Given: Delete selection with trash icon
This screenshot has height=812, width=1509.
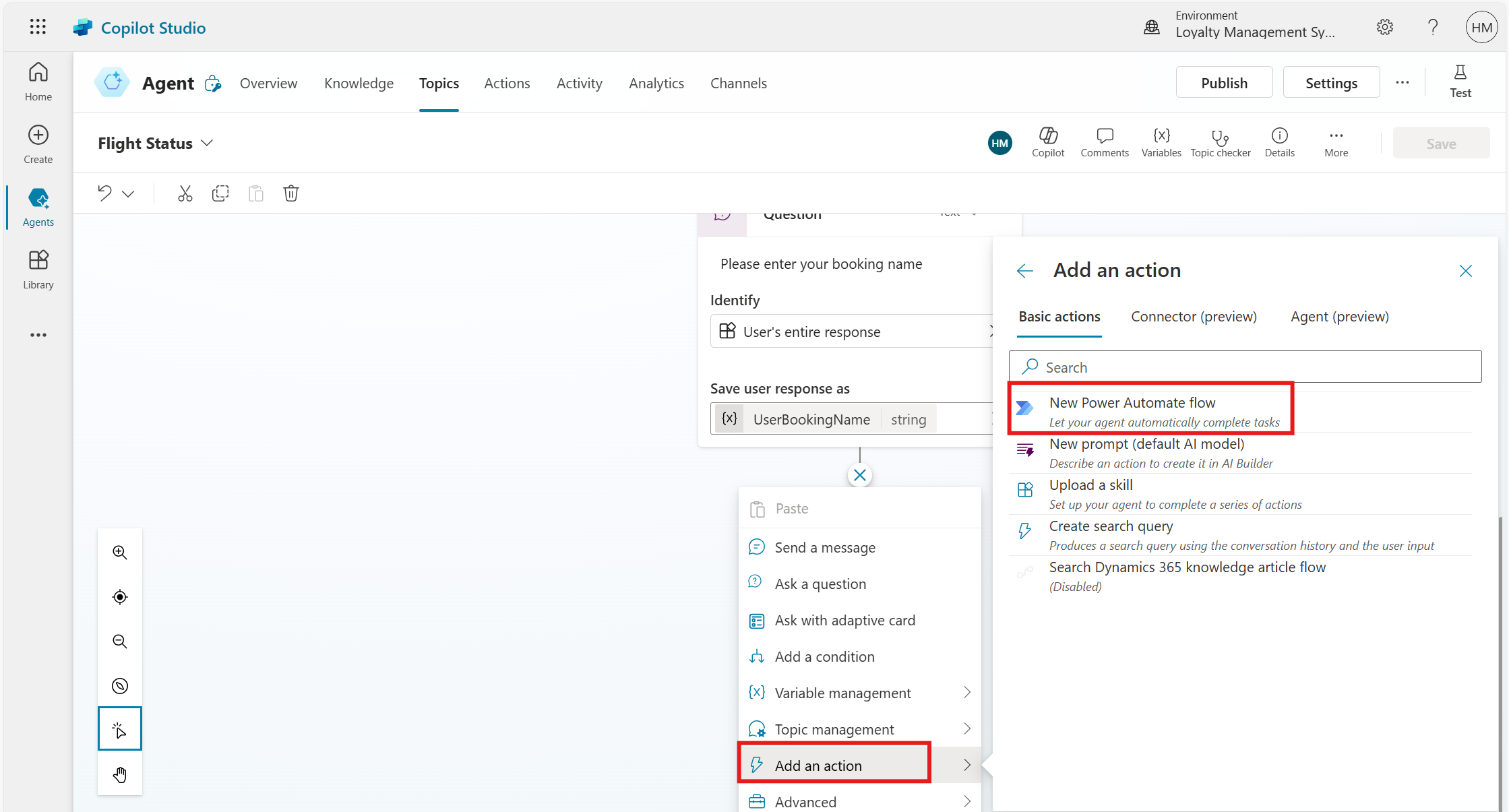Looking at the screenshot, I should pos(290,194).
